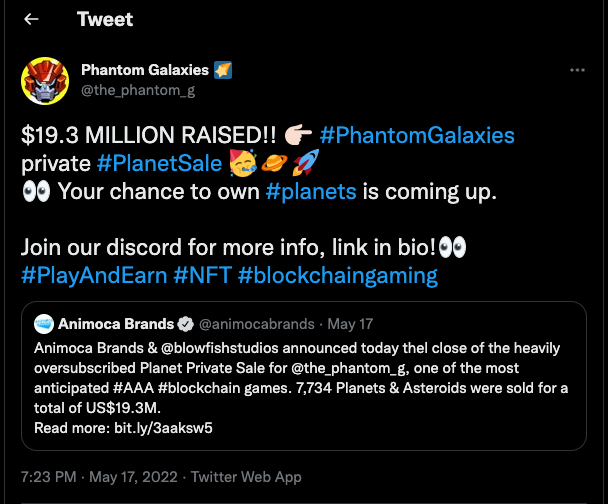Click the Phantom Galaxies rocket badge icon
Viewport: 608px width, 504px height.
223,70
